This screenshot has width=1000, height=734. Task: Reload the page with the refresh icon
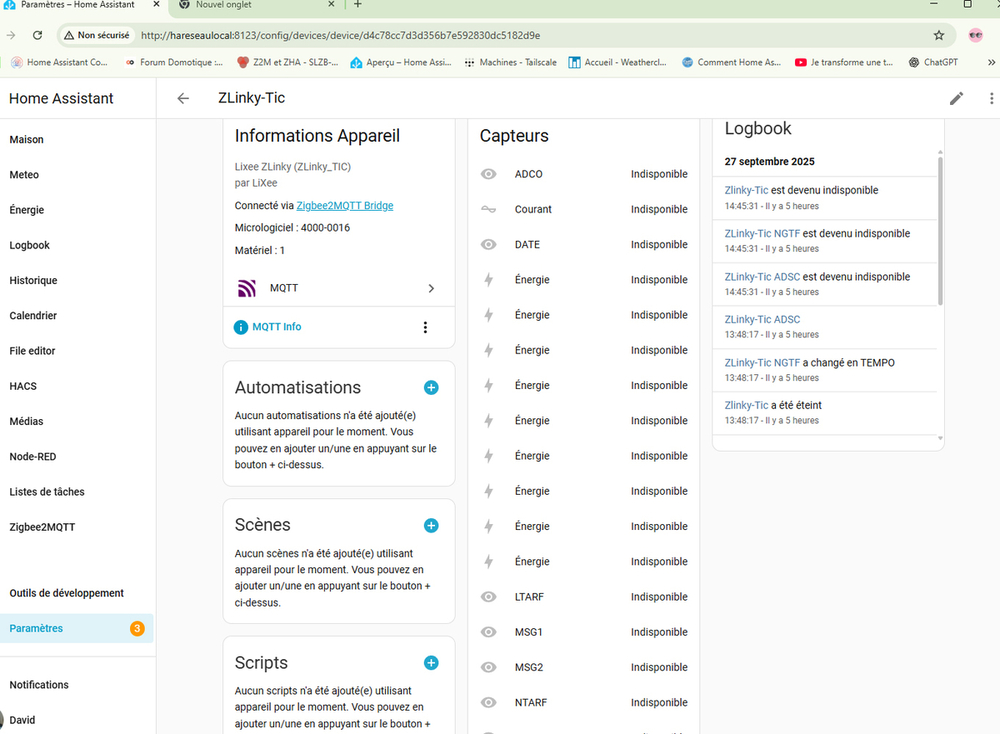(x=38, y=36)
